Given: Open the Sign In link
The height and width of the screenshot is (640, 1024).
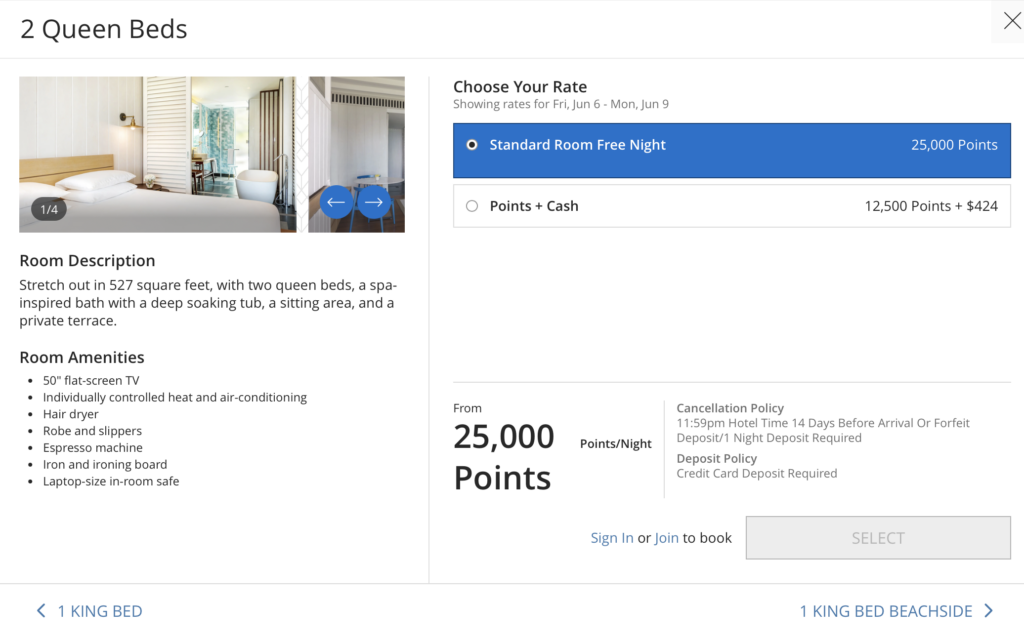Looking at the screenshot, I should (x=611, y=538).
